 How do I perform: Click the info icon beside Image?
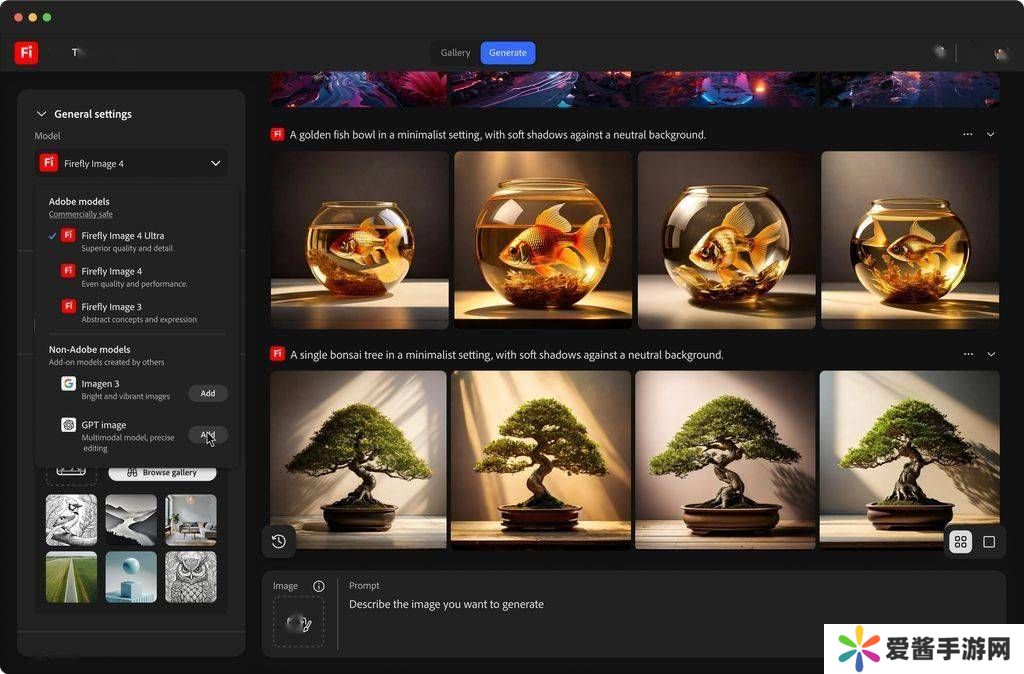click(319, 586)
